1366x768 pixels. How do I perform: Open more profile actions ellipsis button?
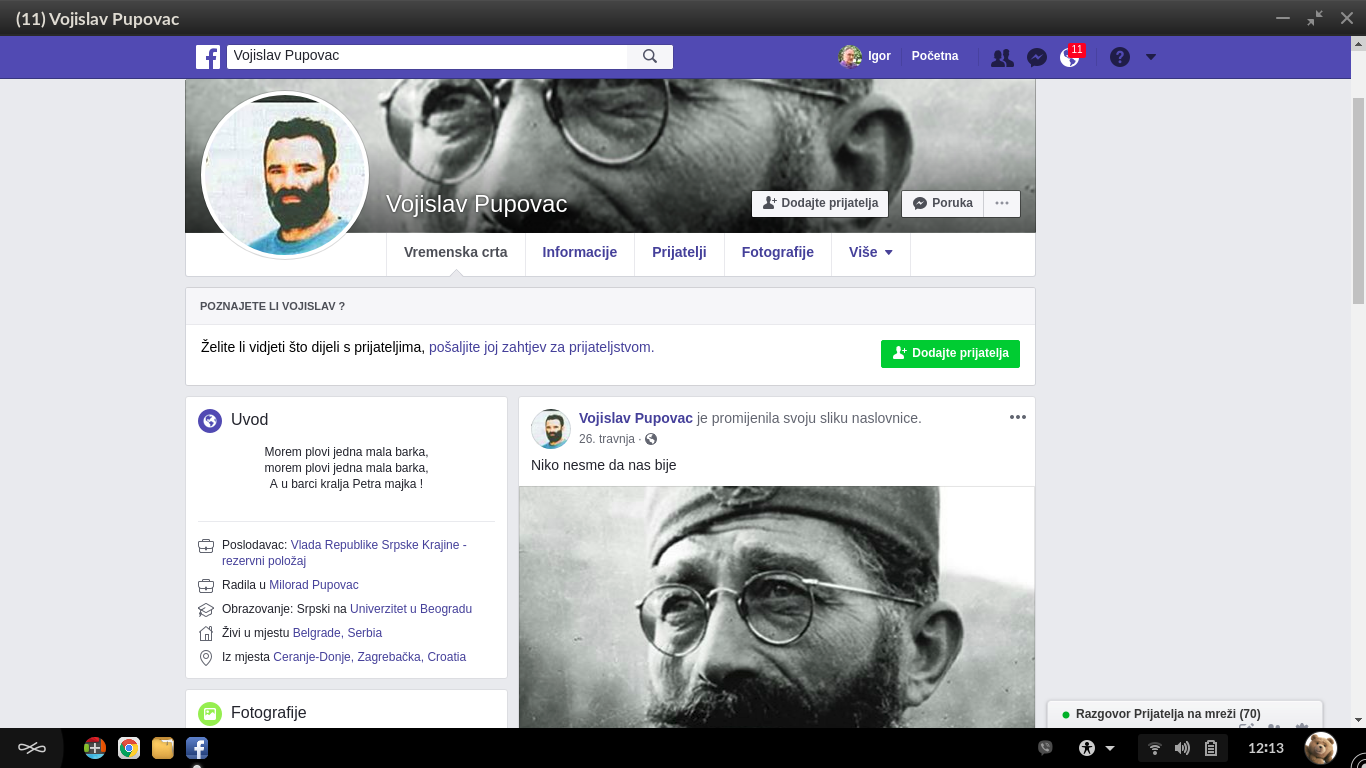click(x=1002, y=203)
